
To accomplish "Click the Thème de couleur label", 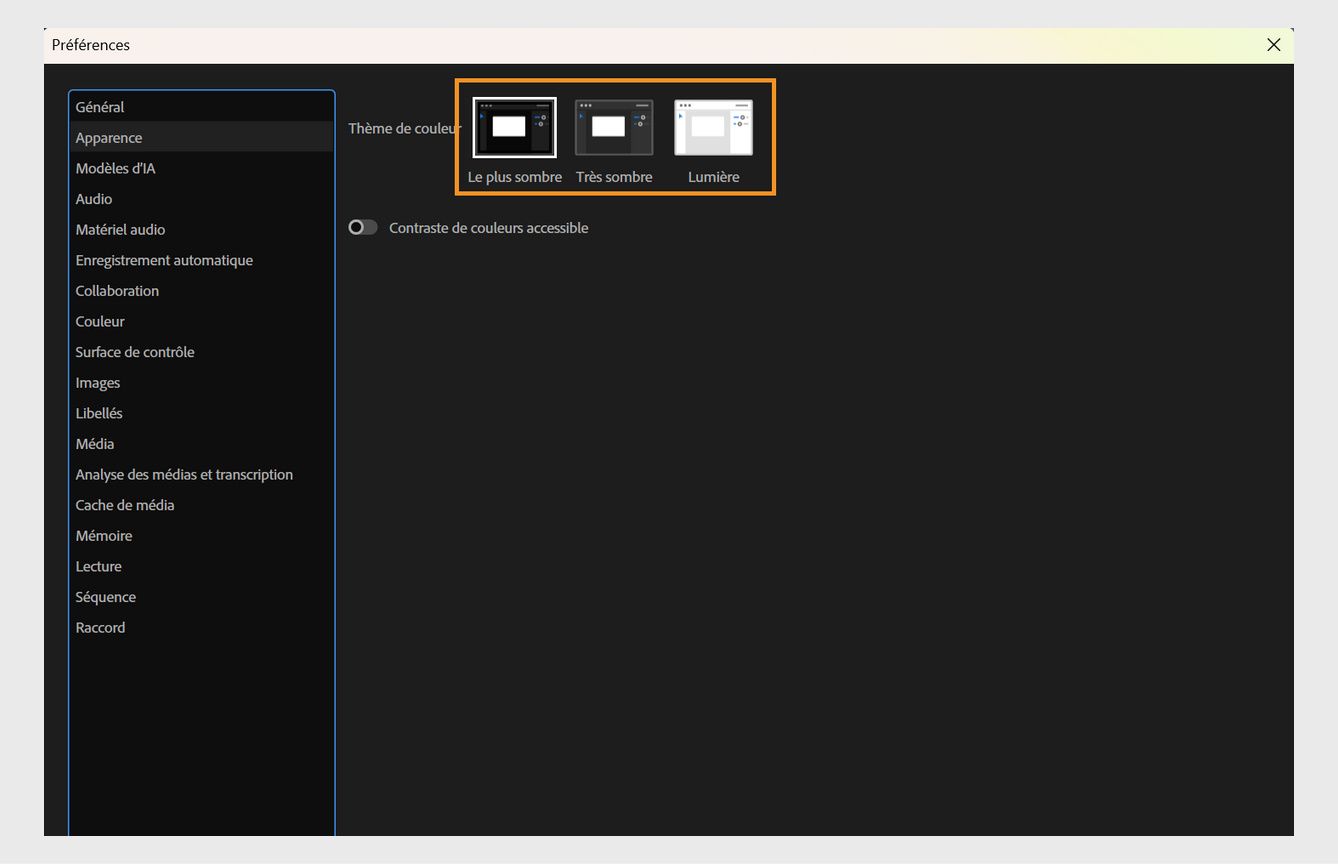I will coord(405,128).
